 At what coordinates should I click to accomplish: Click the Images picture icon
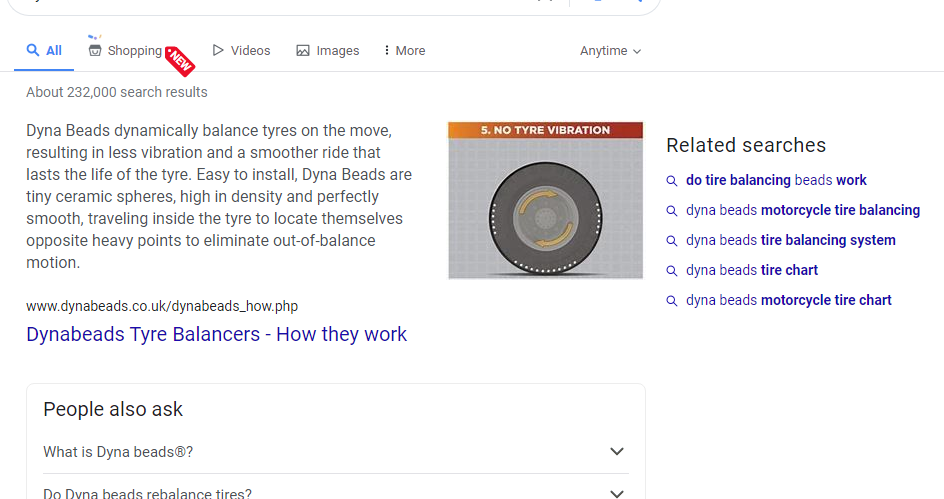click(303, 51)
